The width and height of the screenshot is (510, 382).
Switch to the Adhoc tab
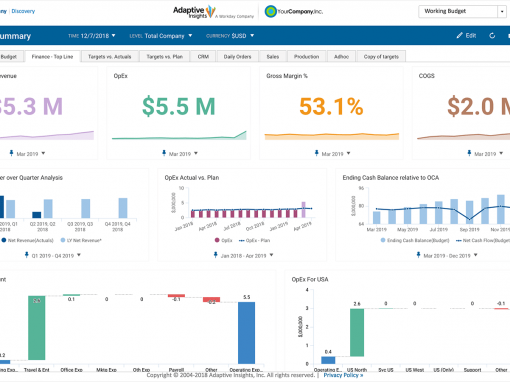tap(341, 57)
